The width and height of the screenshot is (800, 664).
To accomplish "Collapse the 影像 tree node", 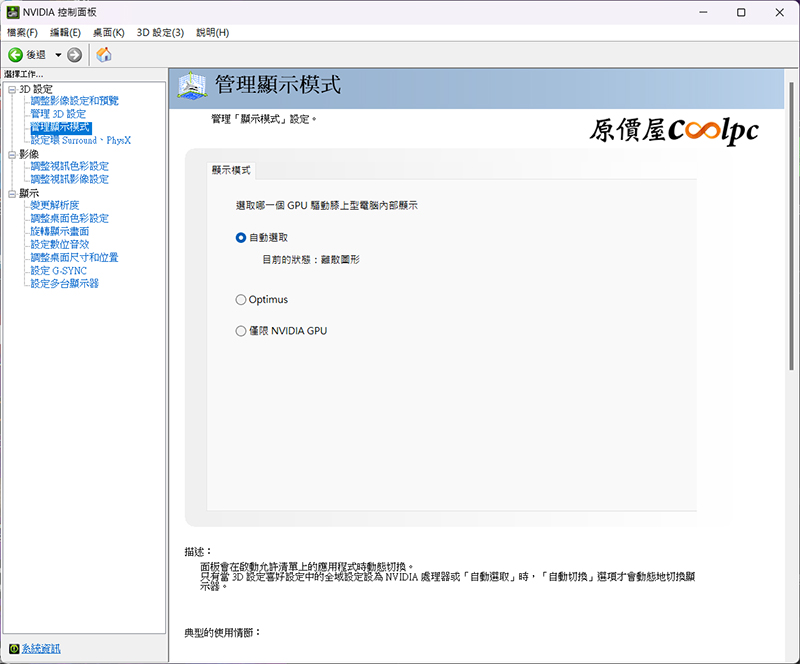I will (x=12, y=155).
